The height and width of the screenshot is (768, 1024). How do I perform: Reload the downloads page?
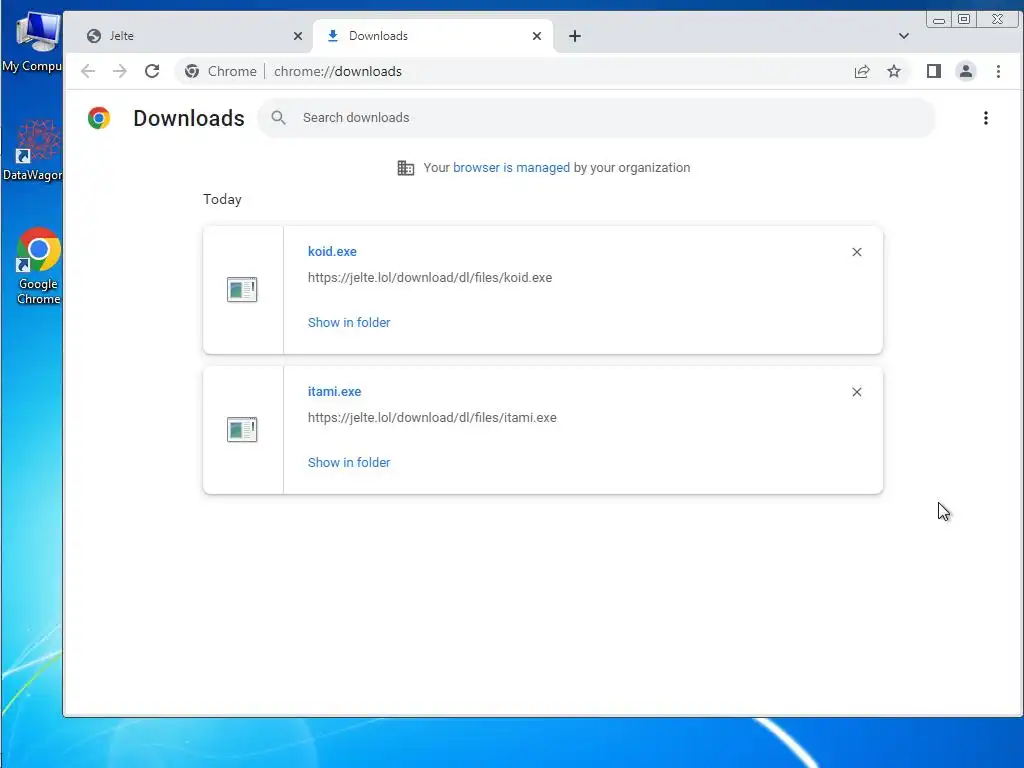(152, 71)
